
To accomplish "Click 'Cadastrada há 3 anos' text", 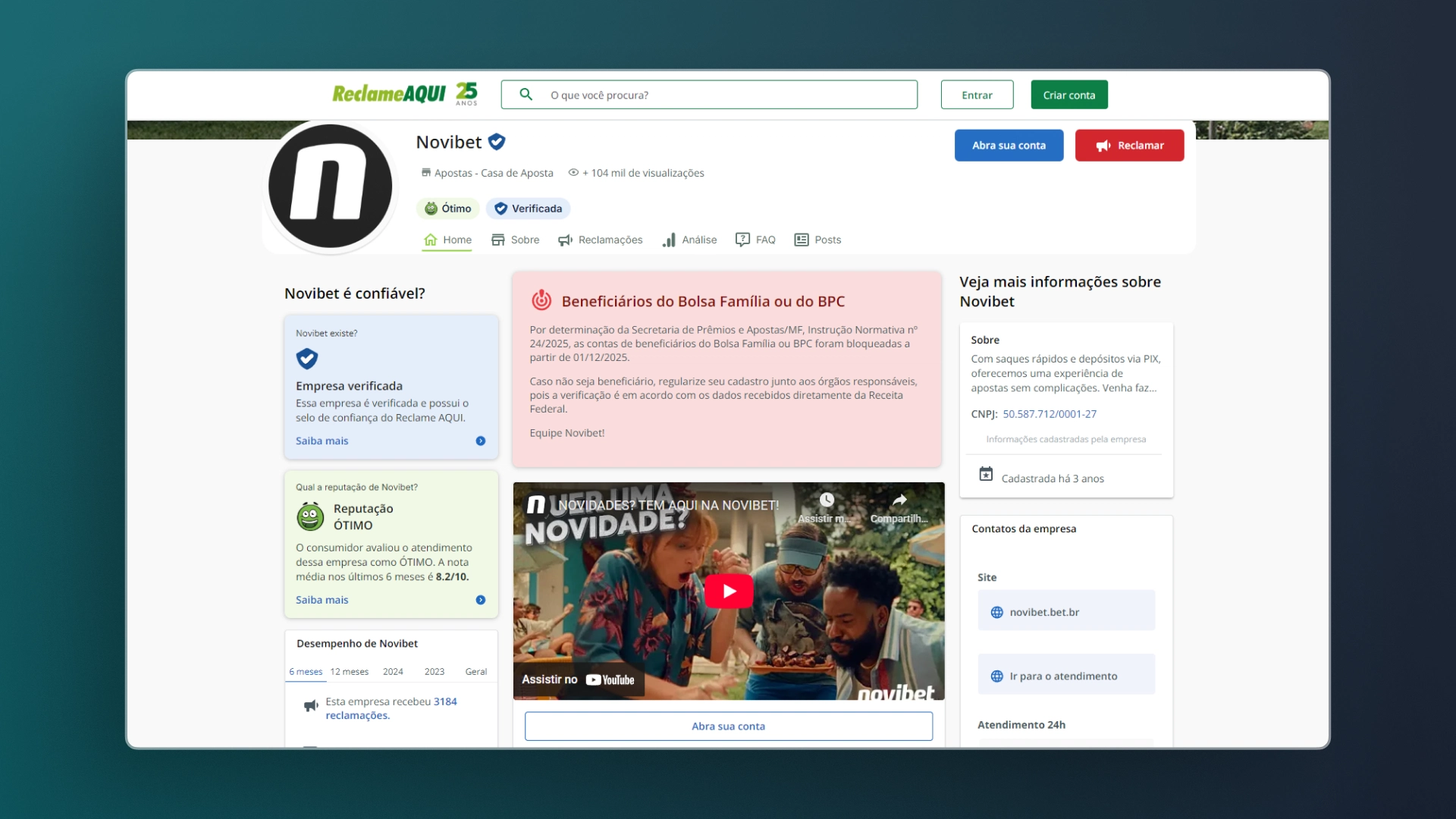I will [1053, 479].
